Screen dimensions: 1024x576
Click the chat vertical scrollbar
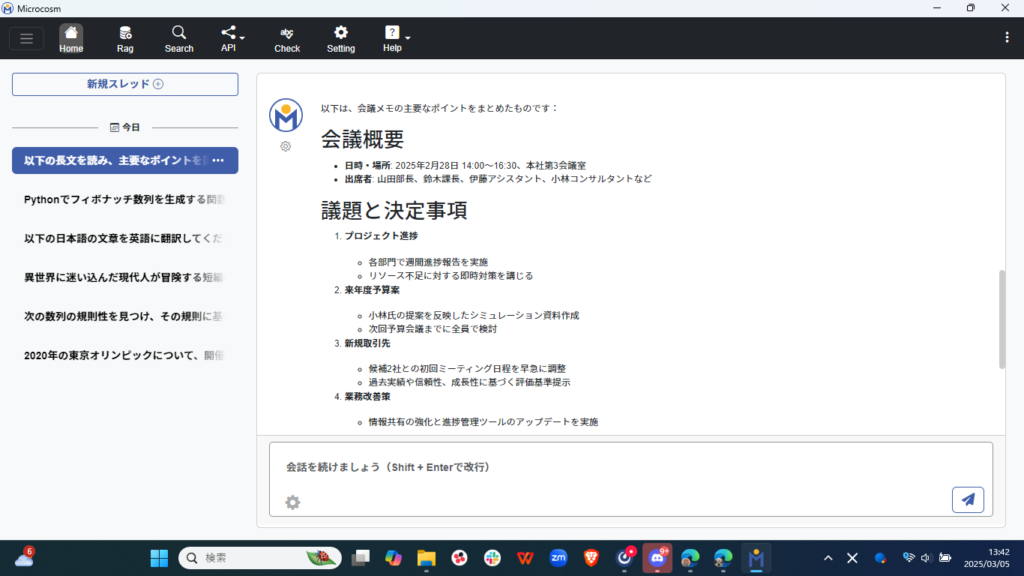1002,318
